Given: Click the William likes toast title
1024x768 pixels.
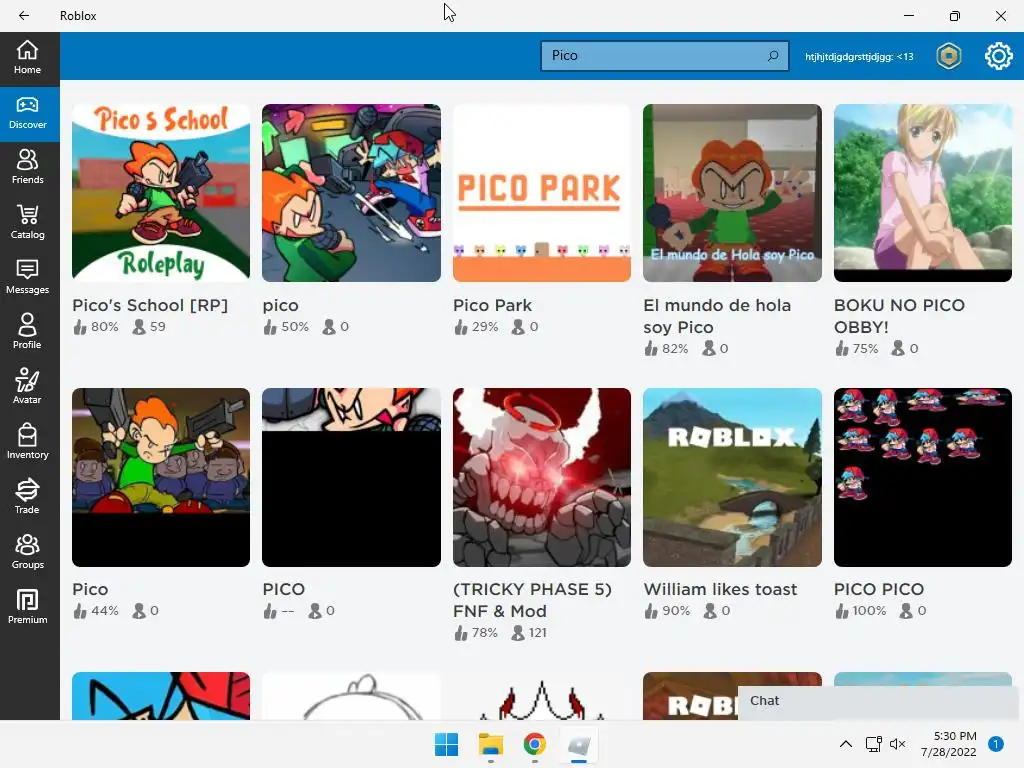Looking at the screenshot, I should pos(720,589).
